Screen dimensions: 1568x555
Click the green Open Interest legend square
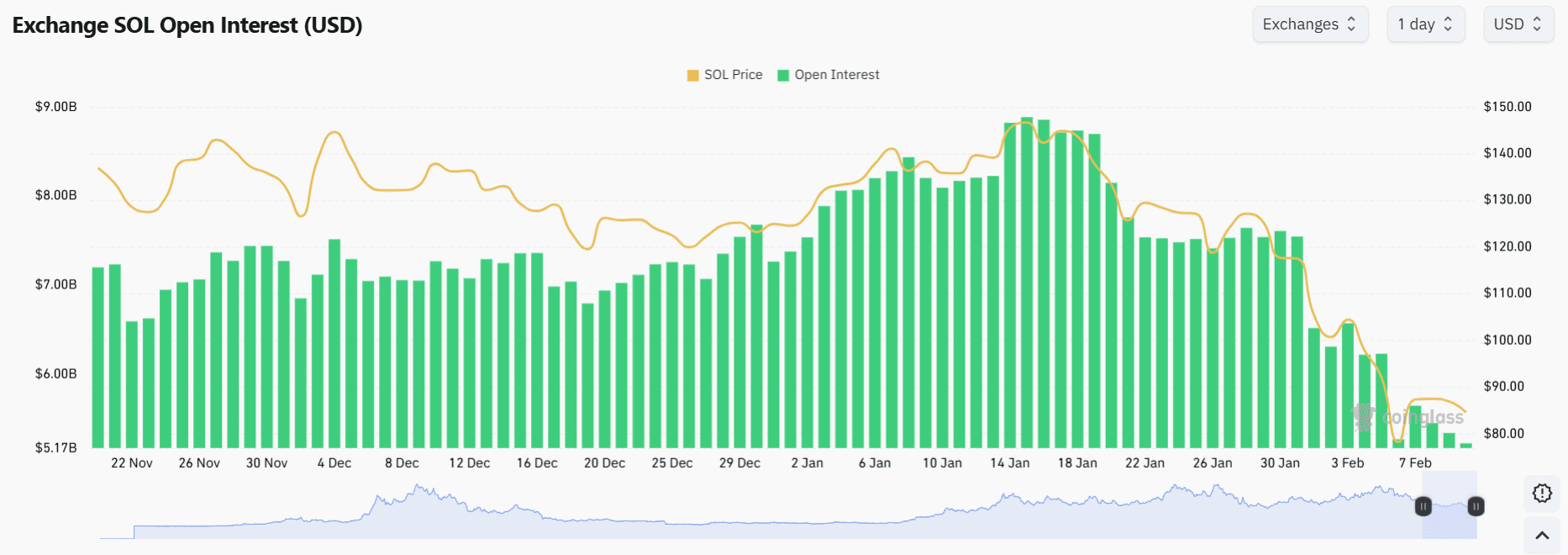tap(783, 76)
